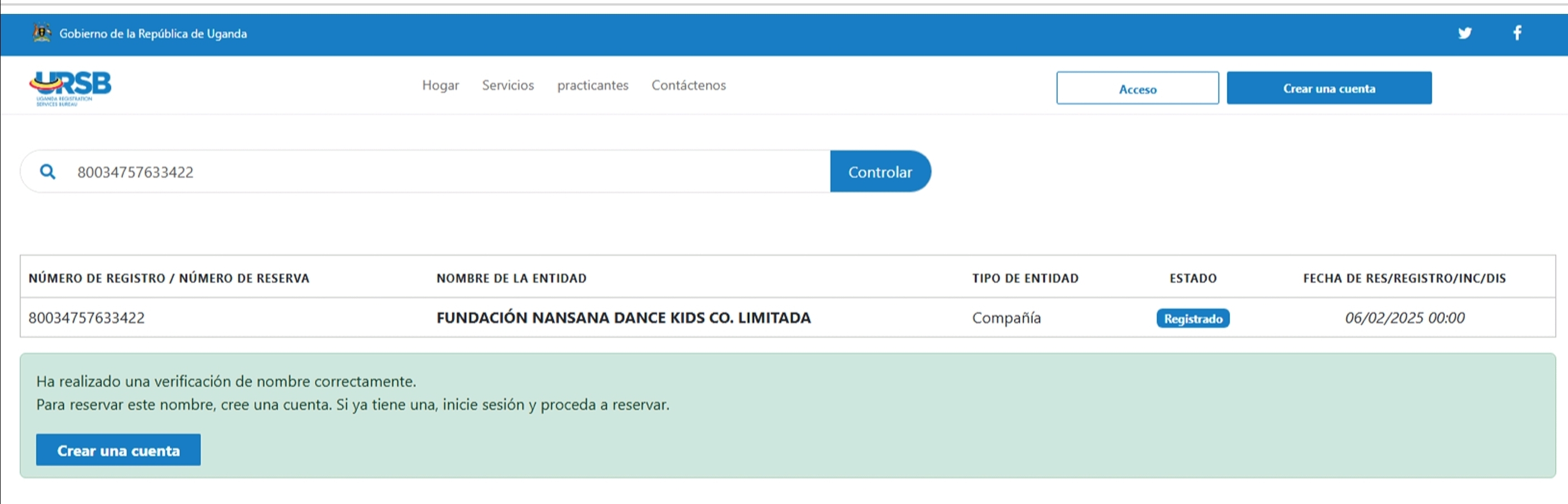This screenshot has height=504, width=1568.
Task: Go to the Hogar menu item
Action: point(440,85)
